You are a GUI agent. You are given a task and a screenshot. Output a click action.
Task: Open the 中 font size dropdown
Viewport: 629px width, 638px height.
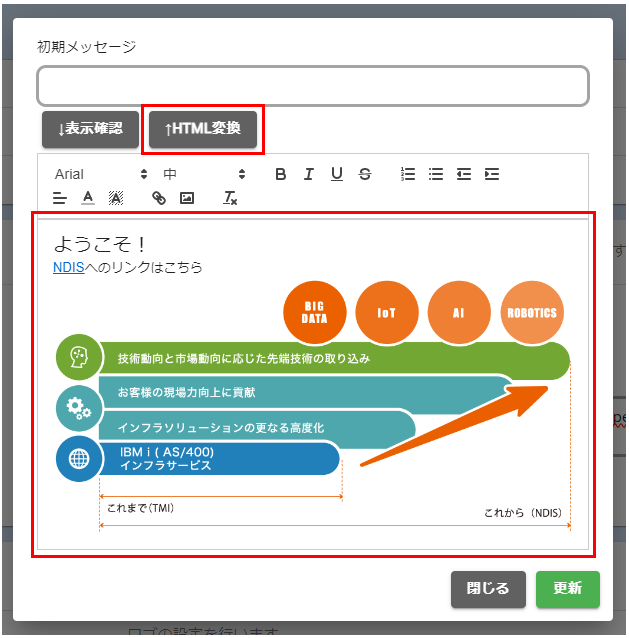tap(204, 174)
